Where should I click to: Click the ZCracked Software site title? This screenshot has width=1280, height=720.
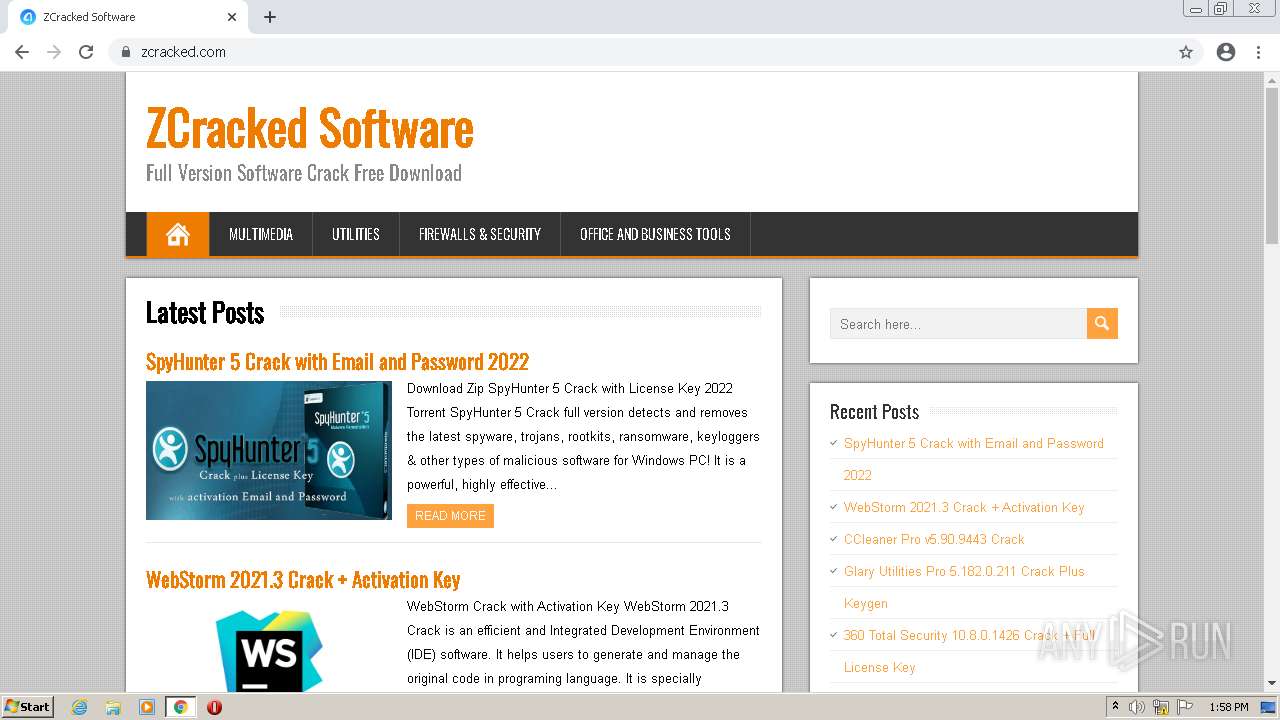pyautogui.click(x=310, y=128)
